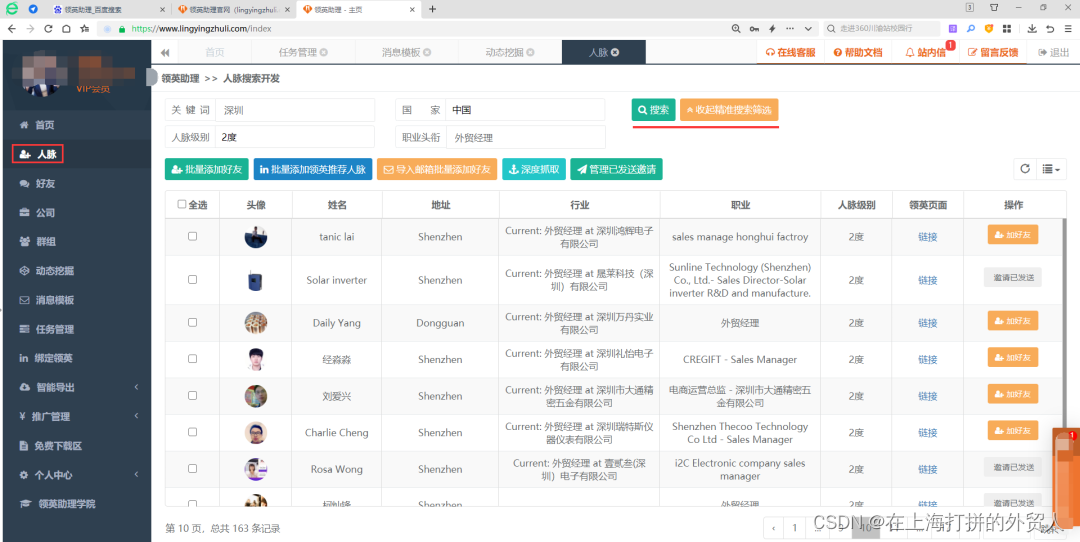
Task: Close the 人脉 page tab with its x icon
Action: 615,52
